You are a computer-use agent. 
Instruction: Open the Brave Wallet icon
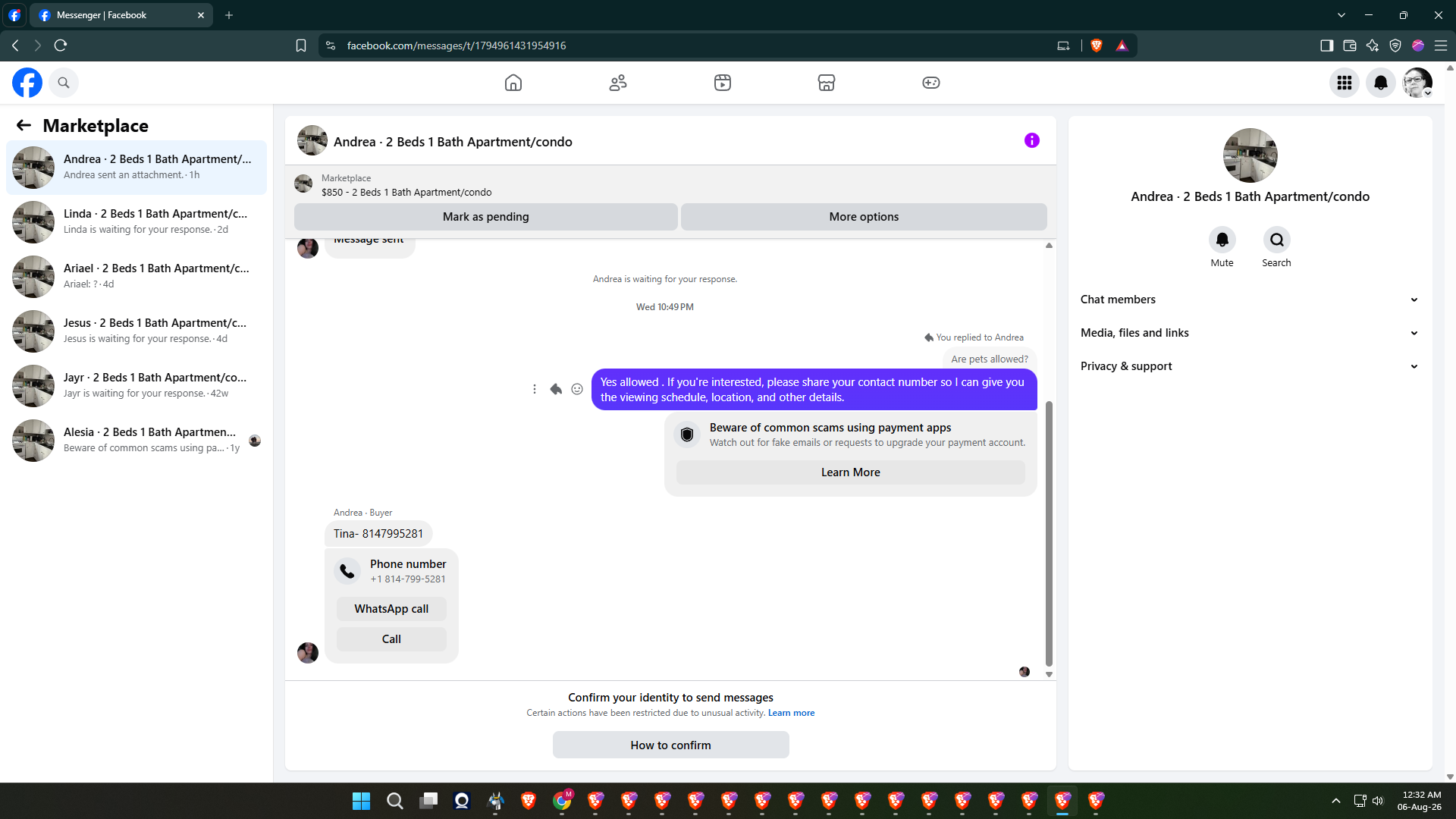click(1350, 45)
